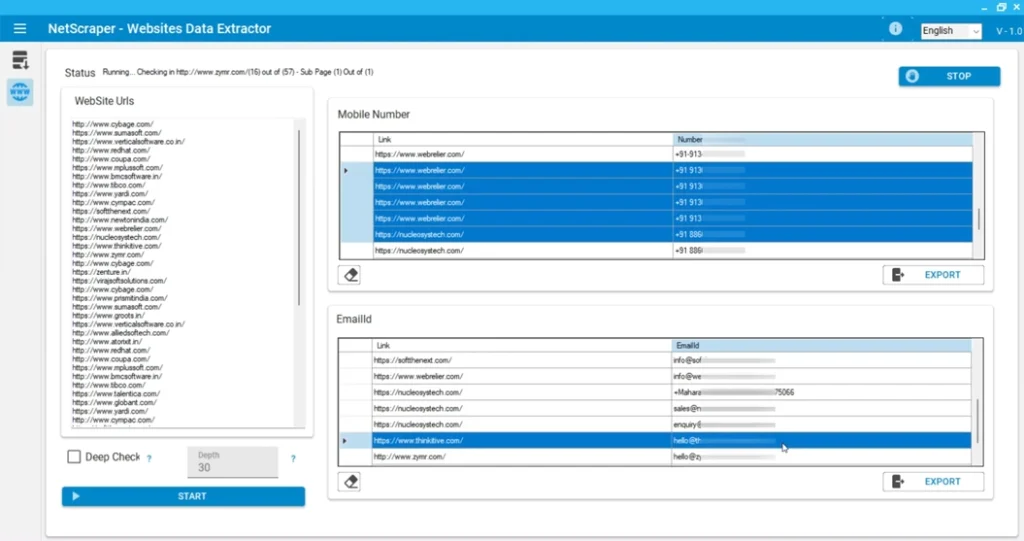
Task: Export the Mobile Number results
Action: tap(933, 275)
